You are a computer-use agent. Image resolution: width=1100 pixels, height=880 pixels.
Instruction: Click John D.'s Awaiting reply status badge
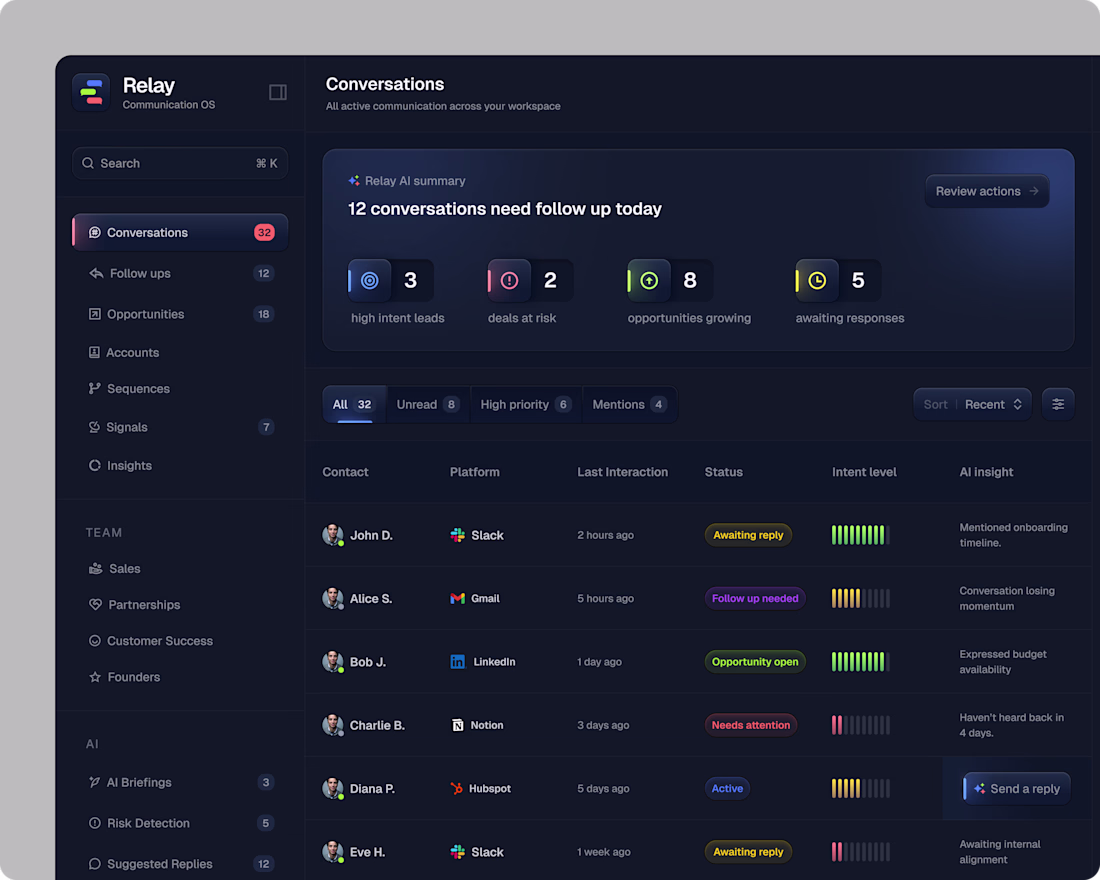pos(748,535)
